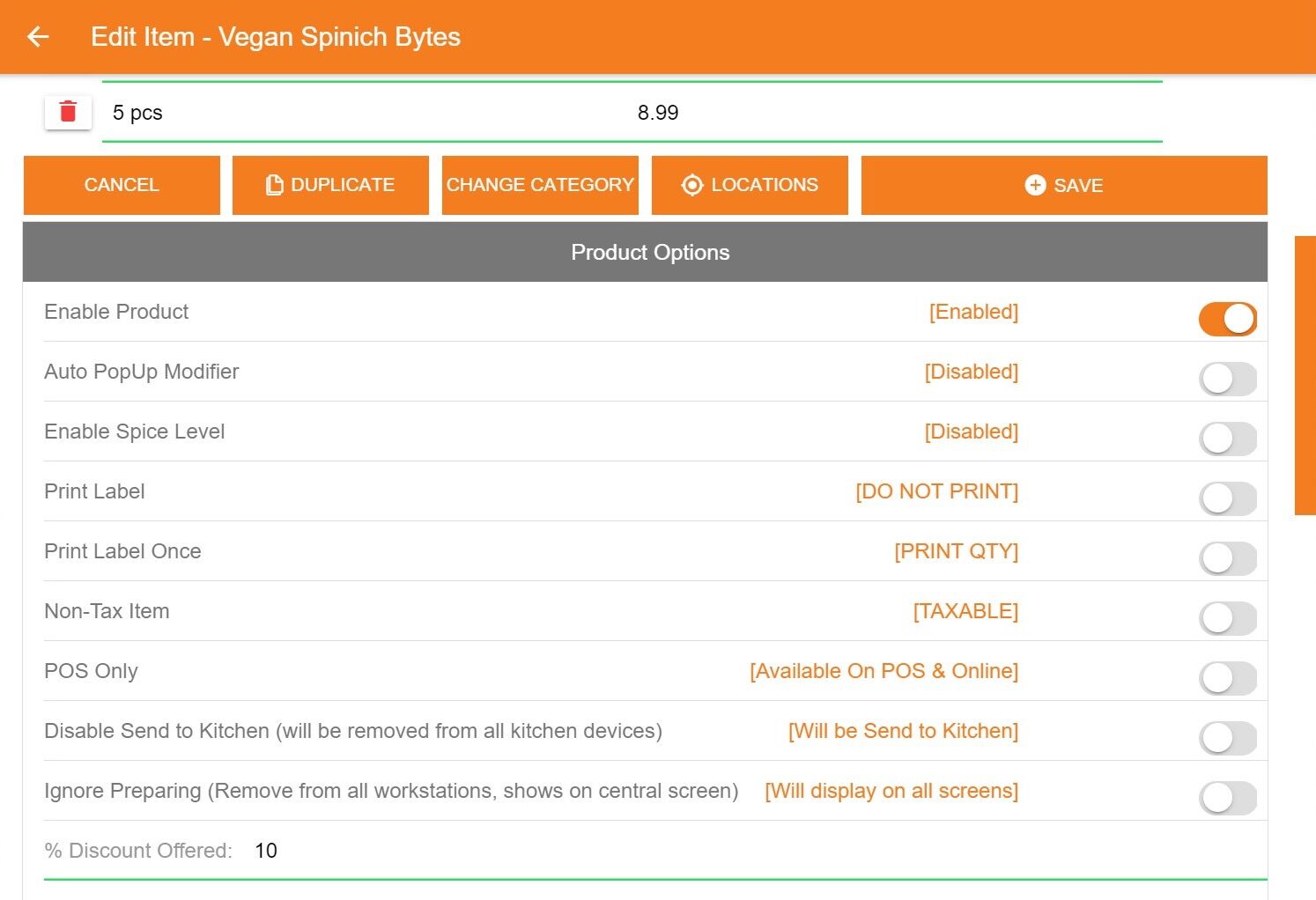Turn on Ignore Preparing toggle
The image size is (1316, 900).
pos(1228,798)
